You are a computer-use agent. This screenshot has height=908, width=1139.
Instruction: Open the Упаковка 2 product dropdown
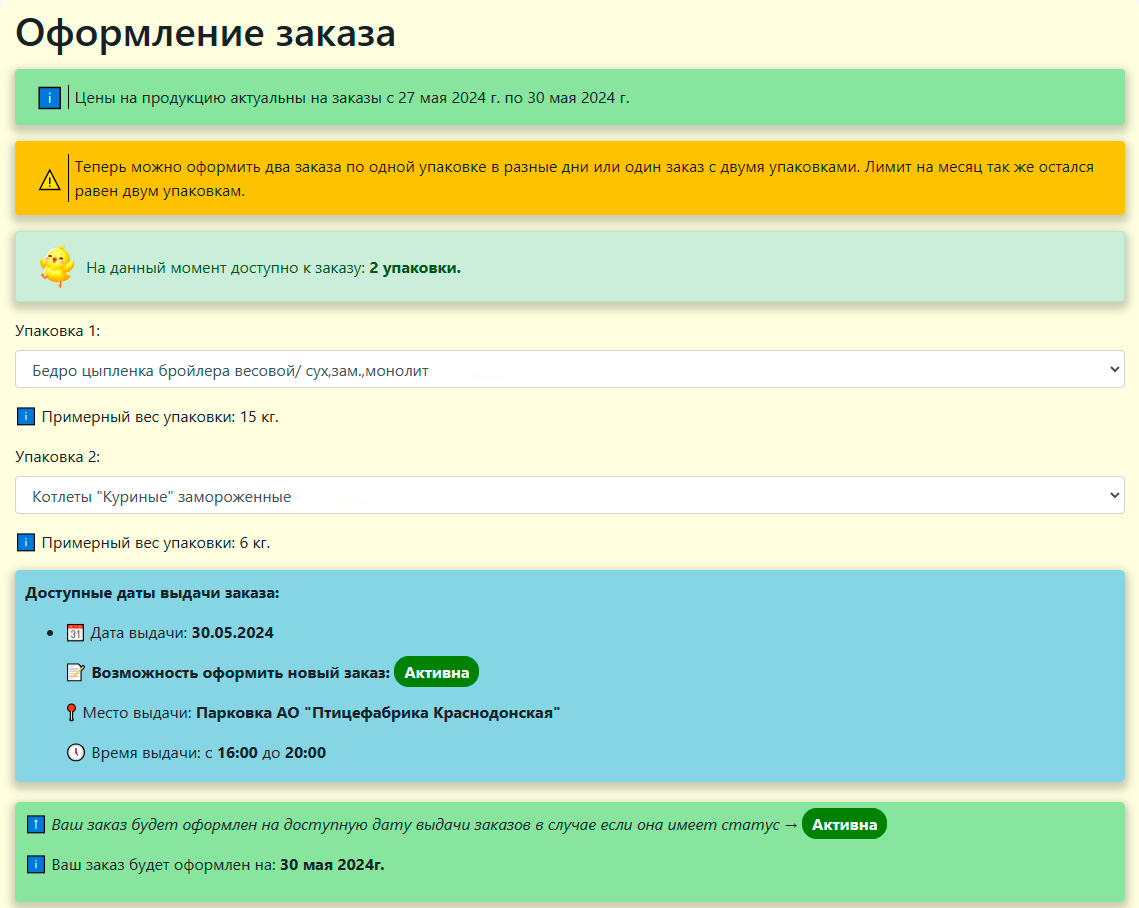click(569, 495)
